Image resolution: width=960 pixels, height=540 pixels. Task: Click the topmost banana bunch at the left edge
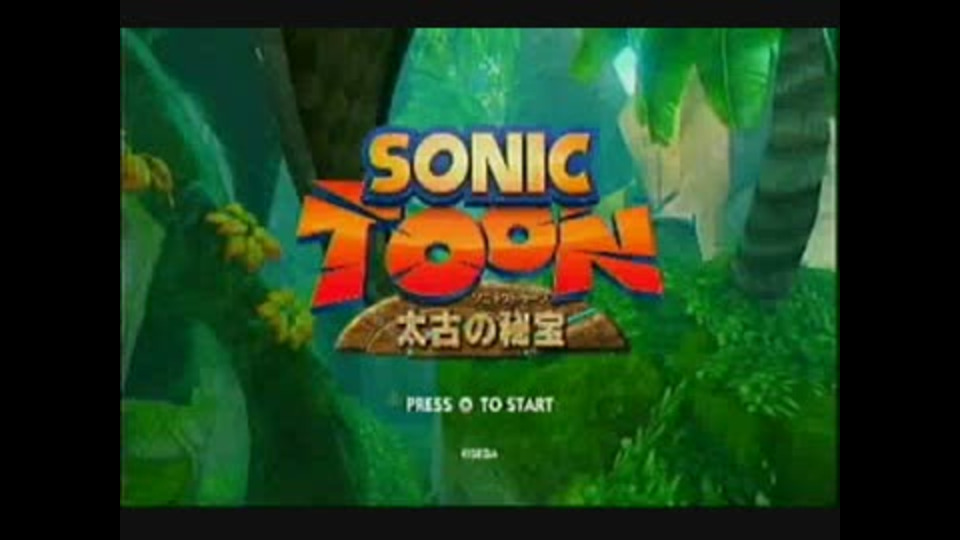pos(146,172)
